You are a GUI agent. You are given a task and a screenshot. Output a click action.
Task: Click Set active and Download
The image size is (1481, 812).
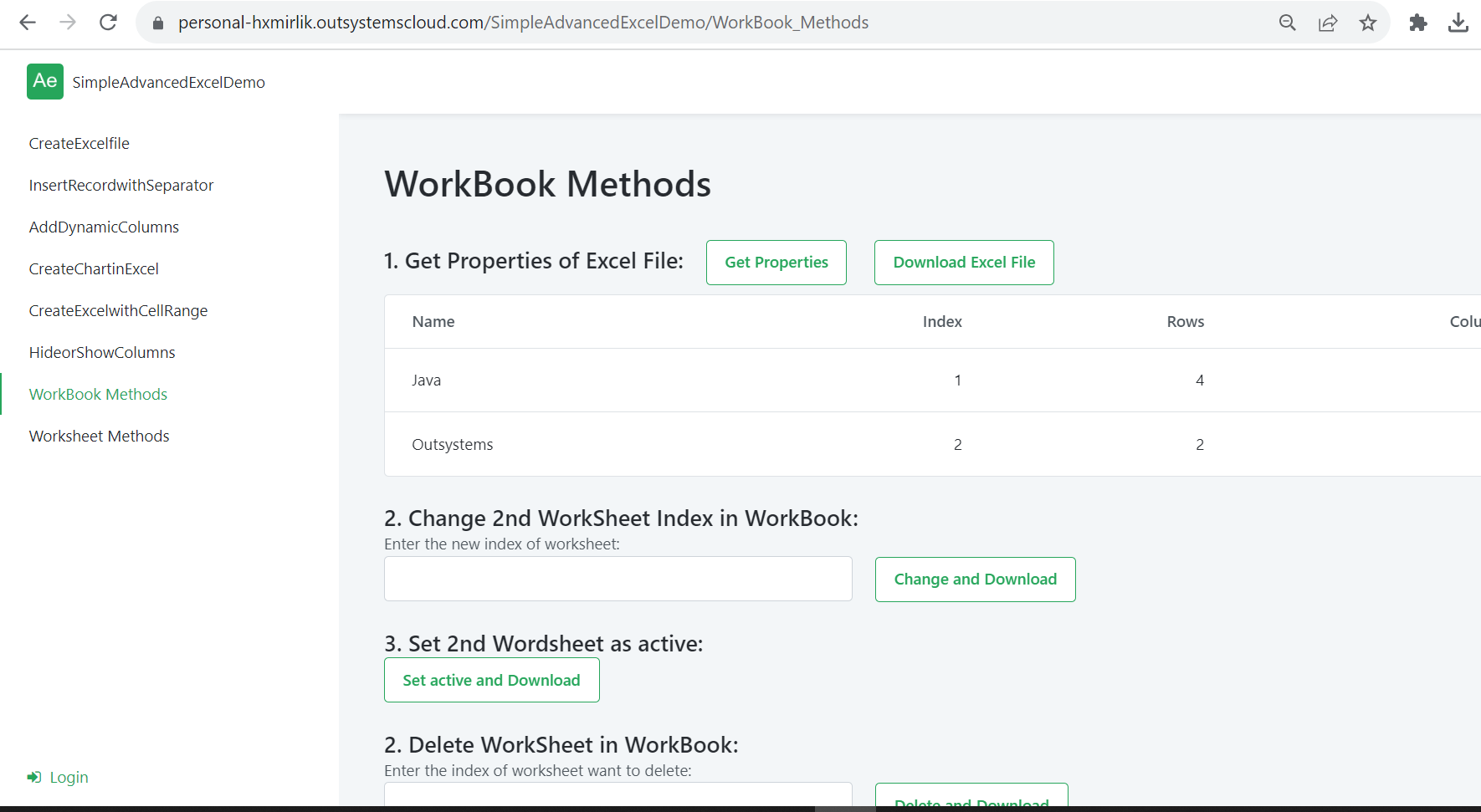(491, 680)
